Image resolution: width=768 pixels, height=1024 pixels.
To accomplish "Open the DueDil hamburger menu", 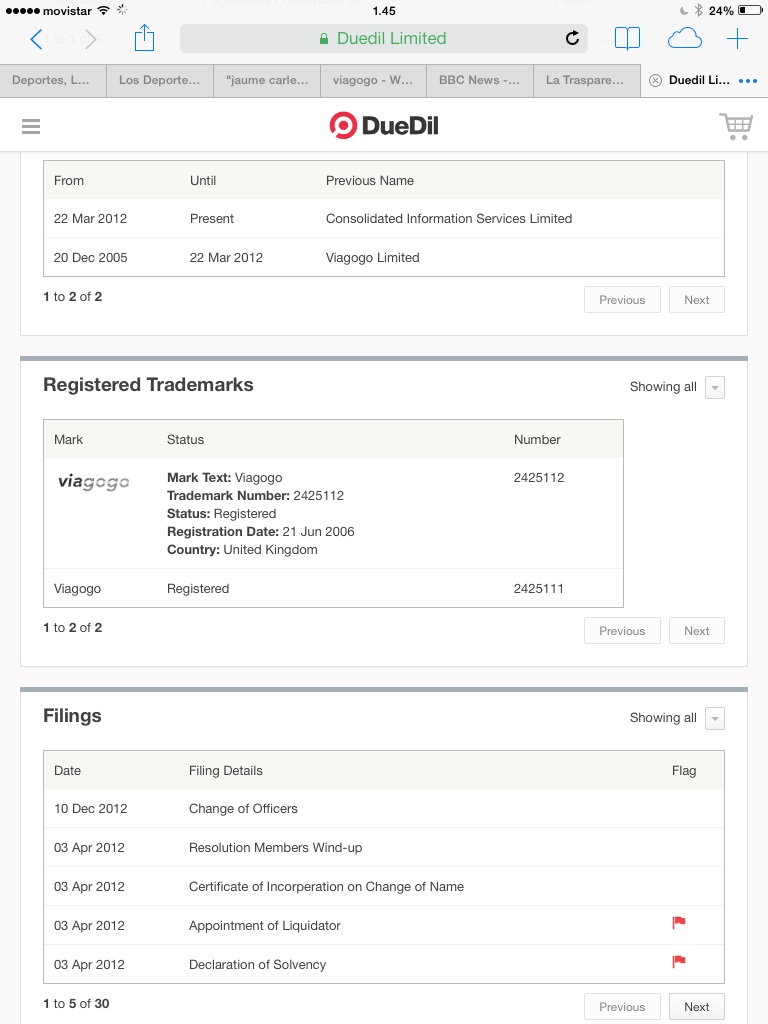I will point(30,126).
